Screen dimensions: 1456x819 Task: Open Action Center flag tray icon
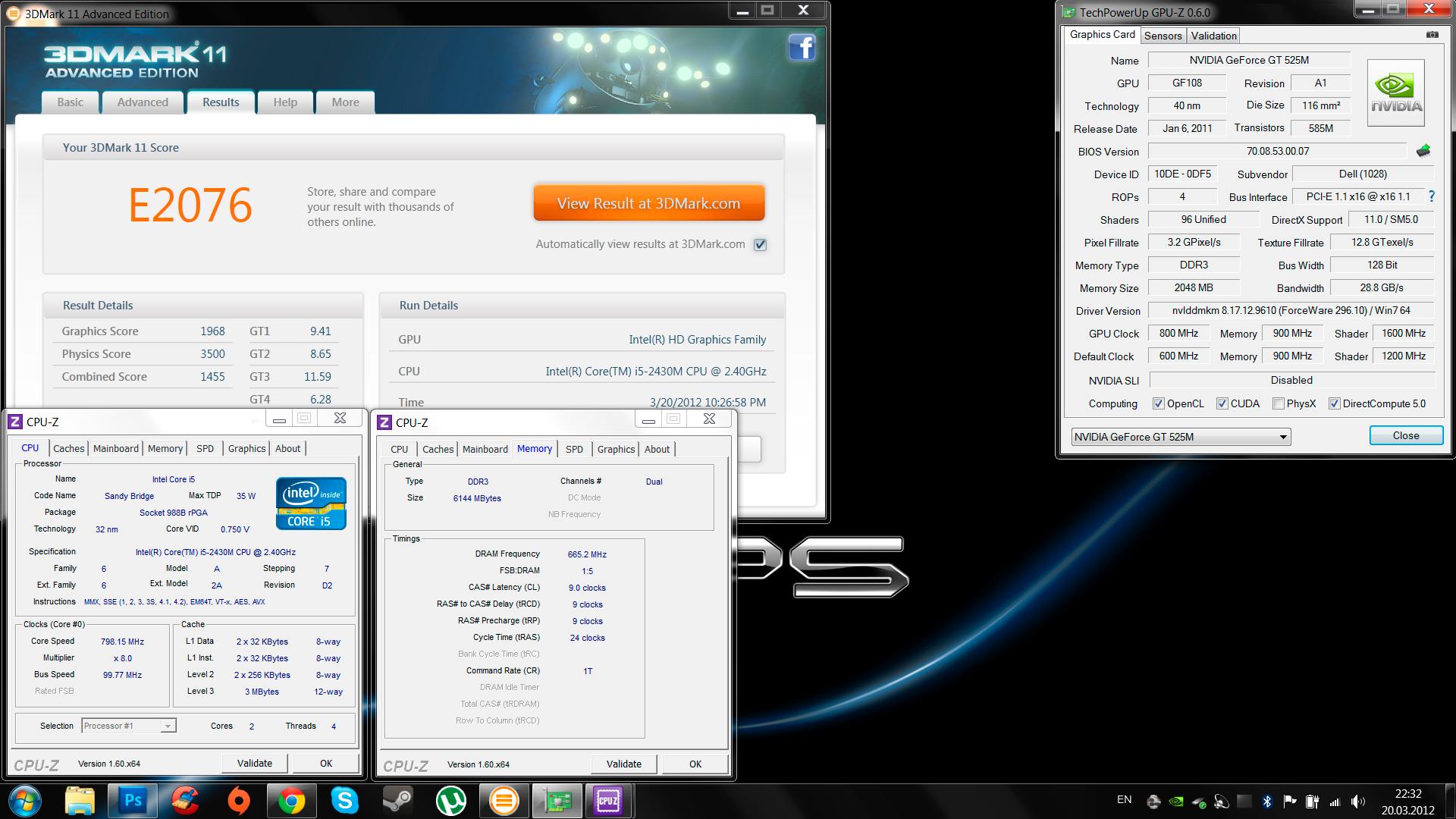coord(1289,801)
